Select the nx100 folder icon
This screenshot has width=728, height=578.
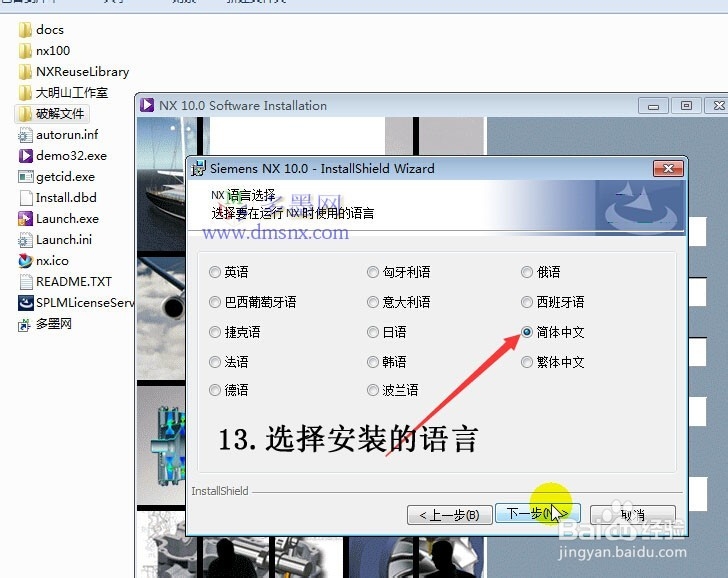pyautogui.click(x=25, y=51)
